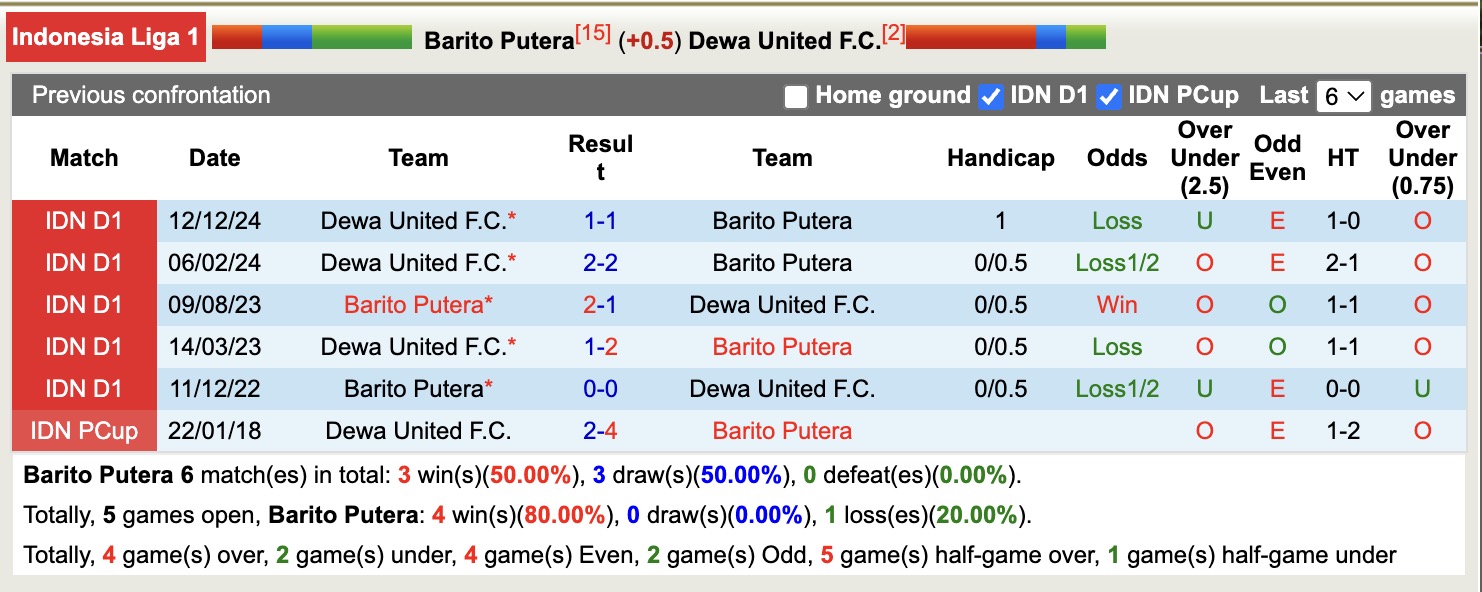Click the Handicap column header
This screenshot has height=592, width=1482.
coord(999,158)
